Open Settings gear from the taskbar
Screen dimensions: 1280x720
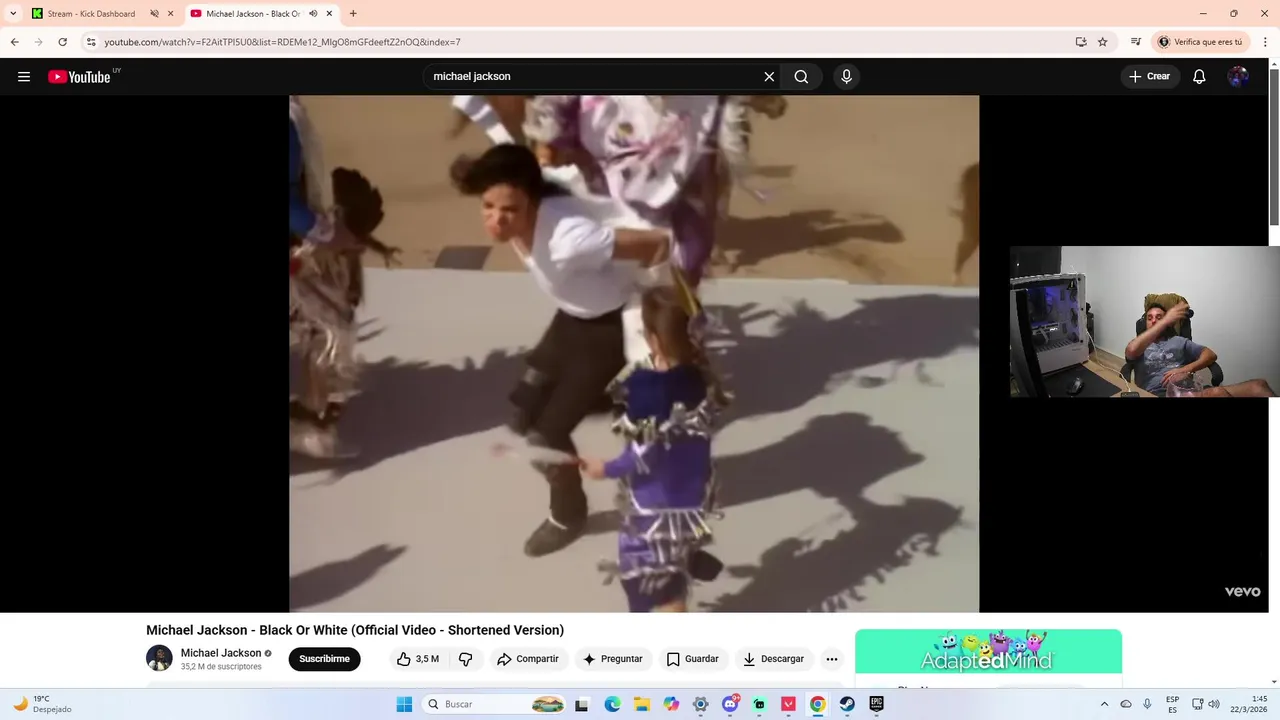701,704
